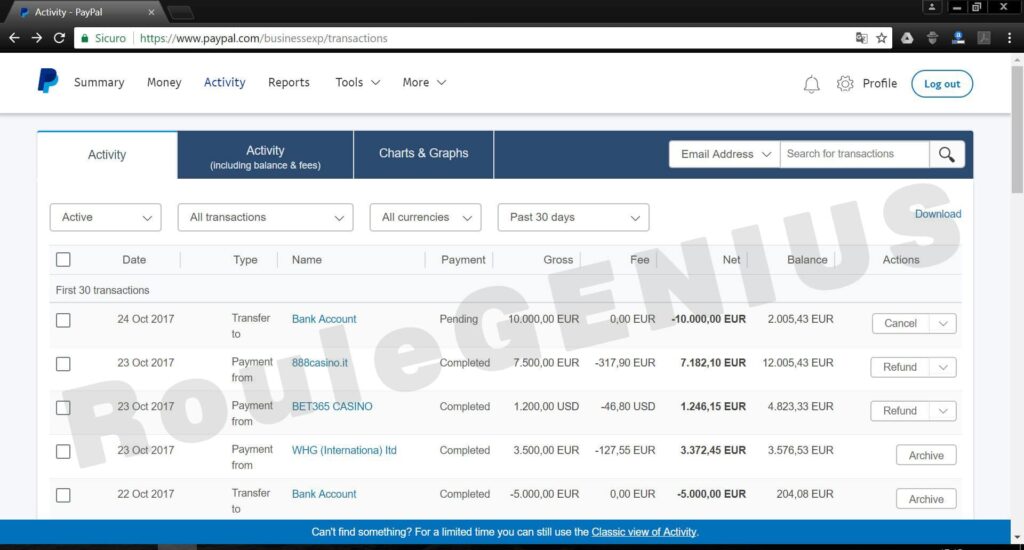Close the Activity - PayPal tab
The width and height of the screenshot is (1024, 550).
point(151,12)
